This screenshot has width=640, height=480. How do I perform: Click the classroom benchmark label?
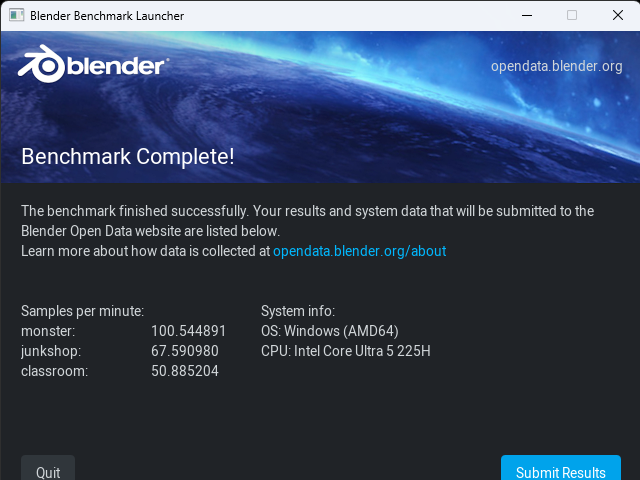pyautogui.click(x=54, y=371)
